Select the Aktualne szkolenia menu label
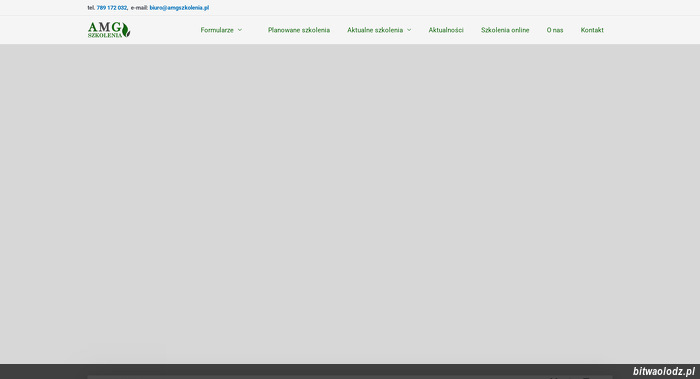700x379 pixels. (x=375, y=30)
